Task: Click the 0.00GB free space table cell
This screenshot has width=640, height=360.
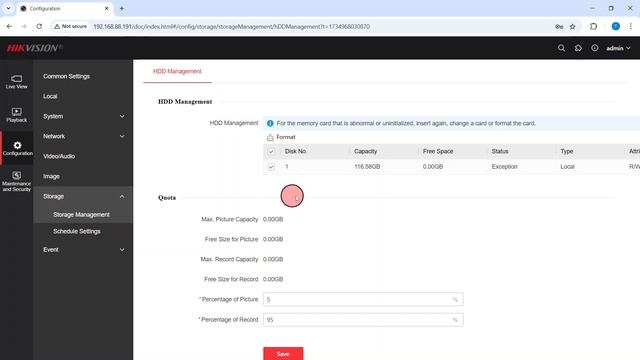Action: tap(433, 167)
